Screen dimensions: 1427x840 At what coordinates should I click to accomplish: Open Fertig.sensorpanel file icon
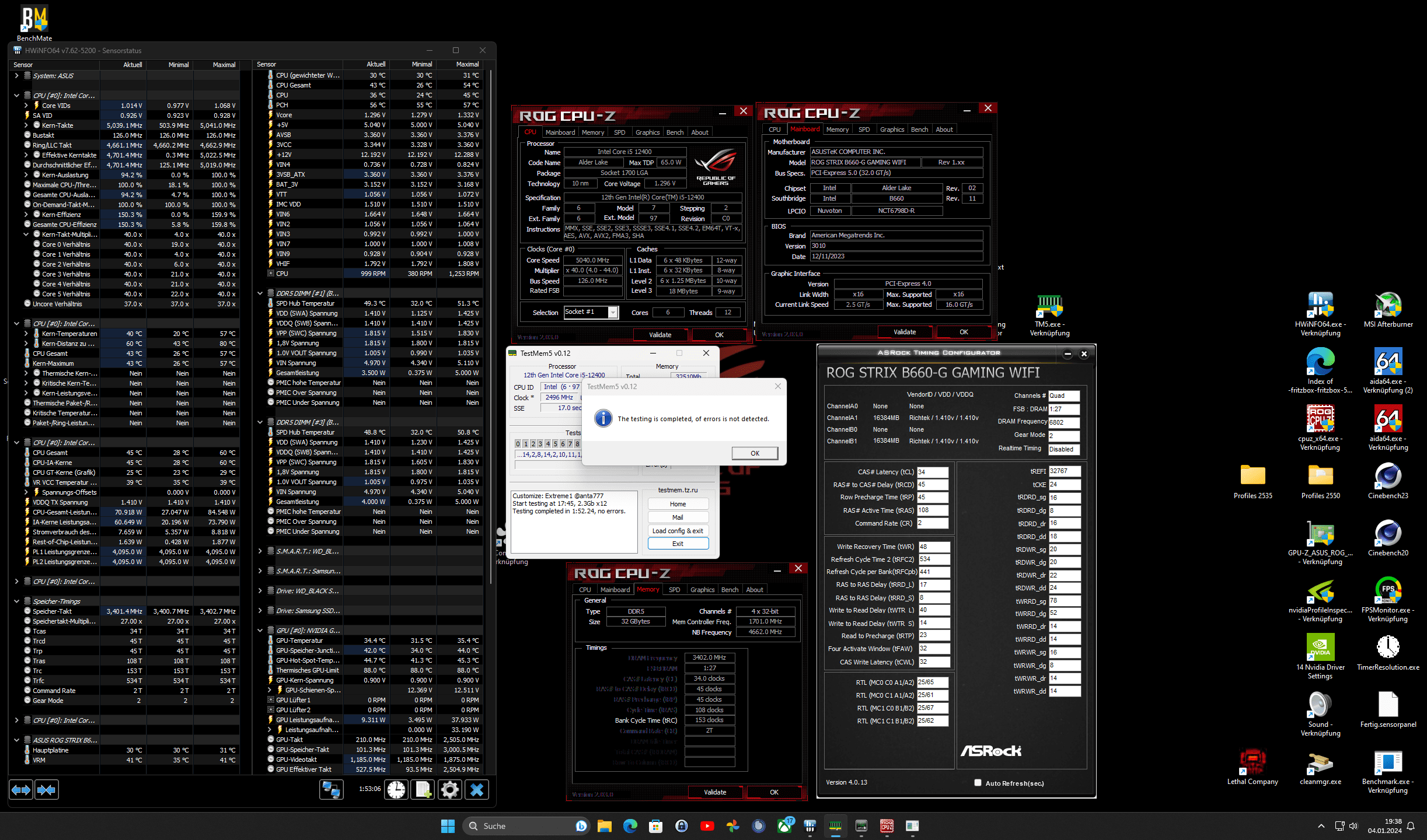coord(1388,709)
